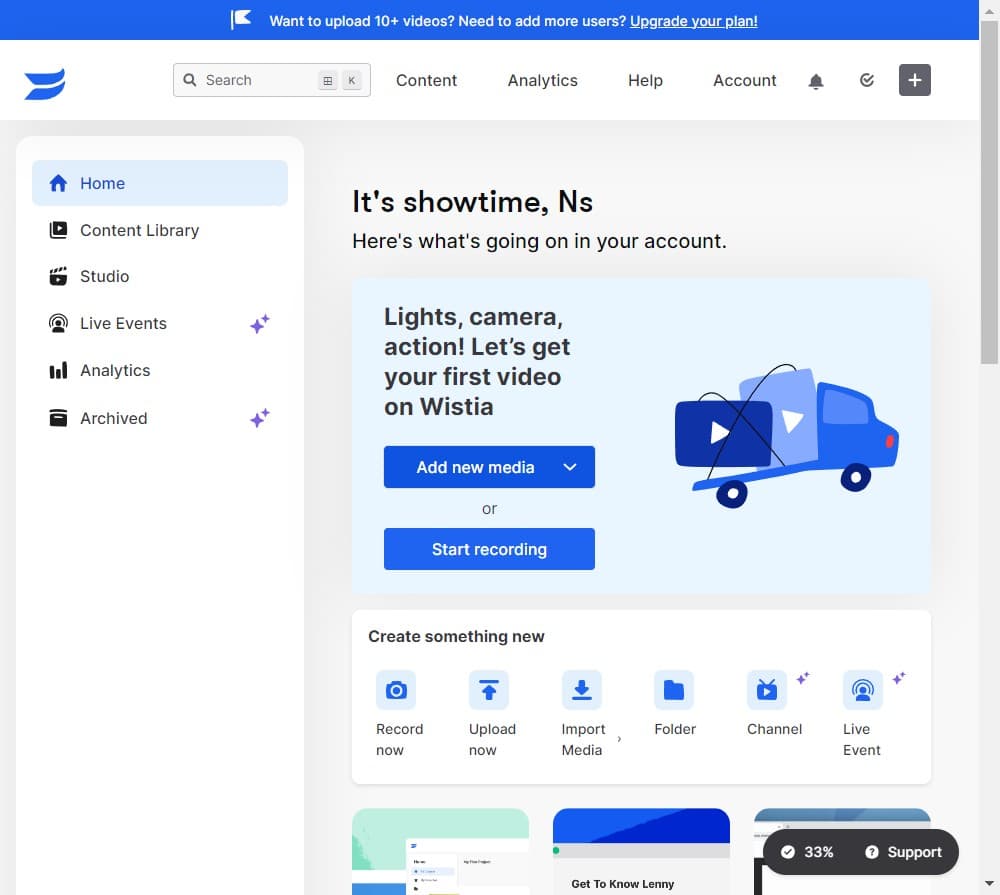Image resolution: width=1000 pixels, height=895 pixels.
Task: Open Studio from the sidebar
Action: point(105,276)
